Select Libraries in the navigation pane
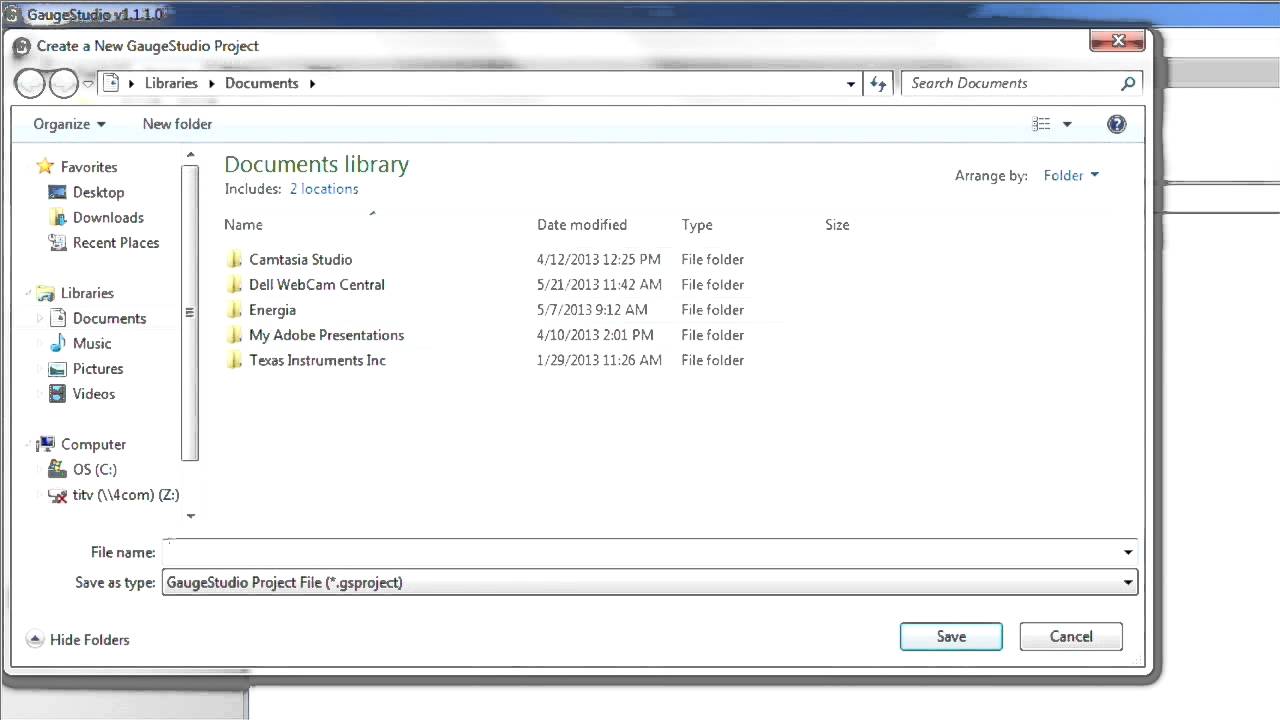The height and width of the screenshot is (720, 1280). coord(87,293)
